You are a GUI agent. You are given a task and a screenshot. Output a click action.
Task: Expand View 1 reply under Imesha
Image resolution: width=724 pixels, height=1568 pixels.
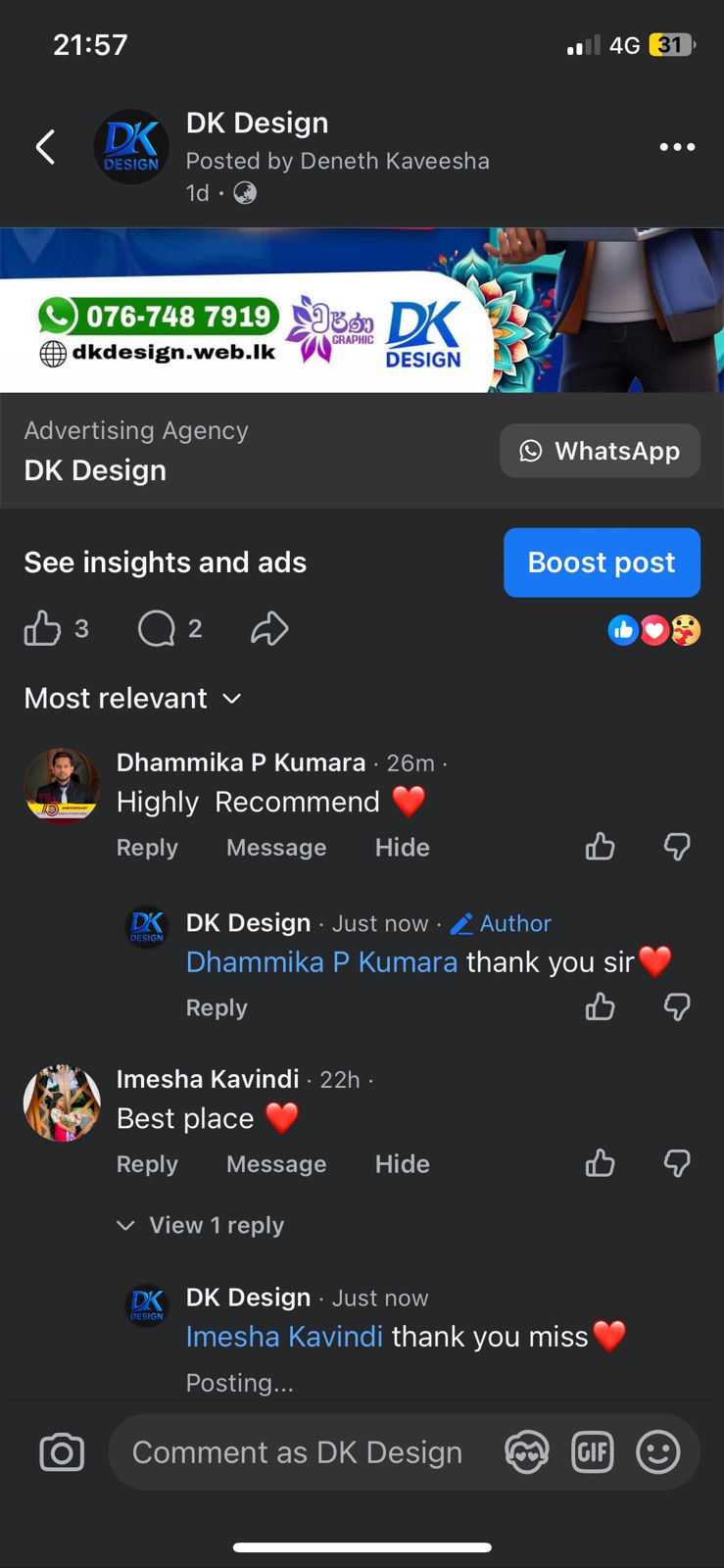point(200,1225)
